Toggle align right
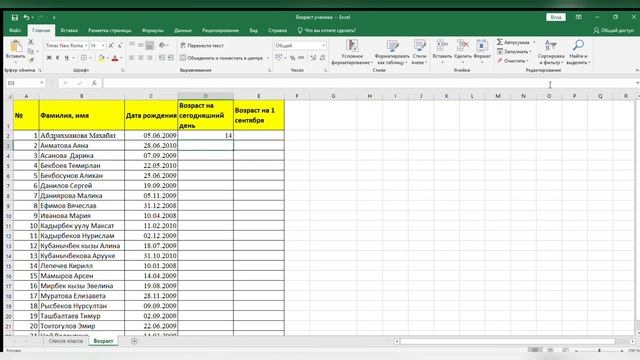The height and width of the screenshot is (360, 640). click(x=150, y=58)
